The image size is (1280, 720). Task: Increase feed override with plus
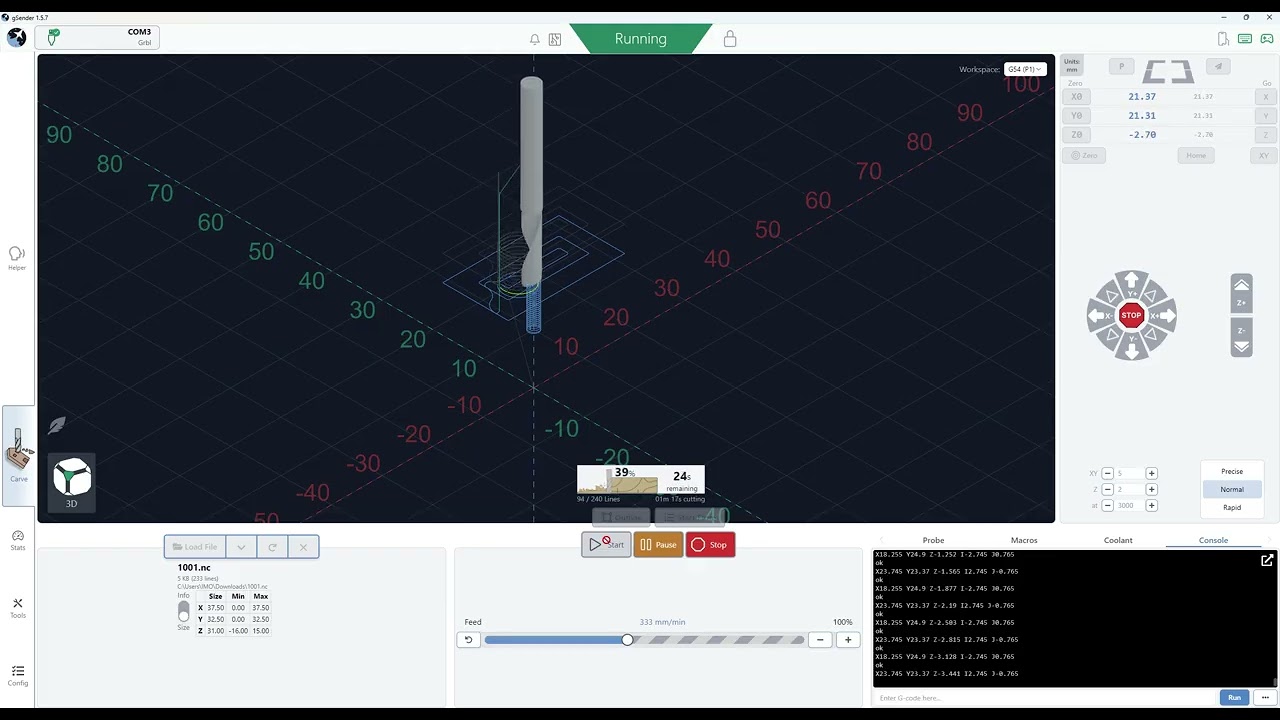point(848,640)
